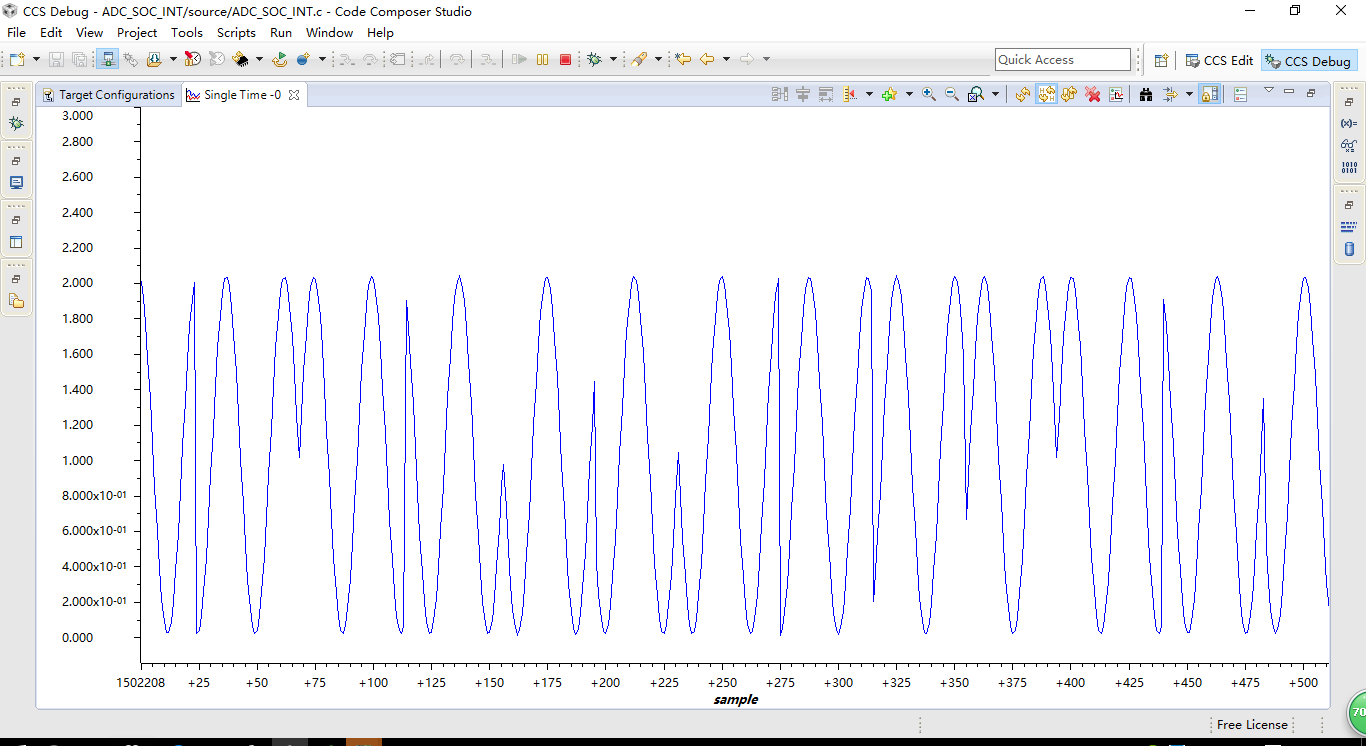Open the Scripts menu
Screen dimensions: 1366x746
[x=236, y=33]
